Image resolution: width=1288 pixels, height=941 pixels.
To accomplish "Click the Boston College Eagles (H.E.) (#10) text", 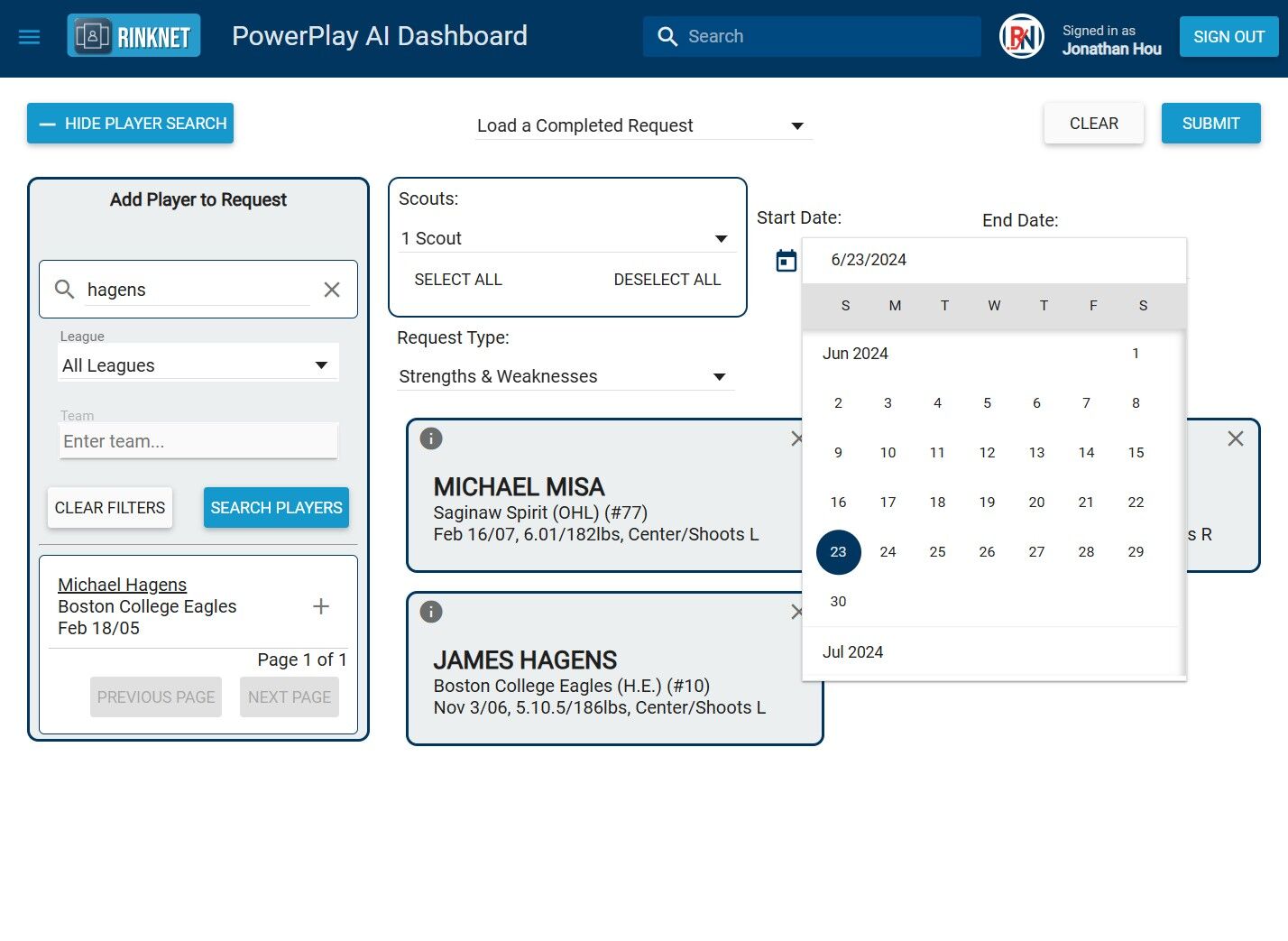I will 571,686.
